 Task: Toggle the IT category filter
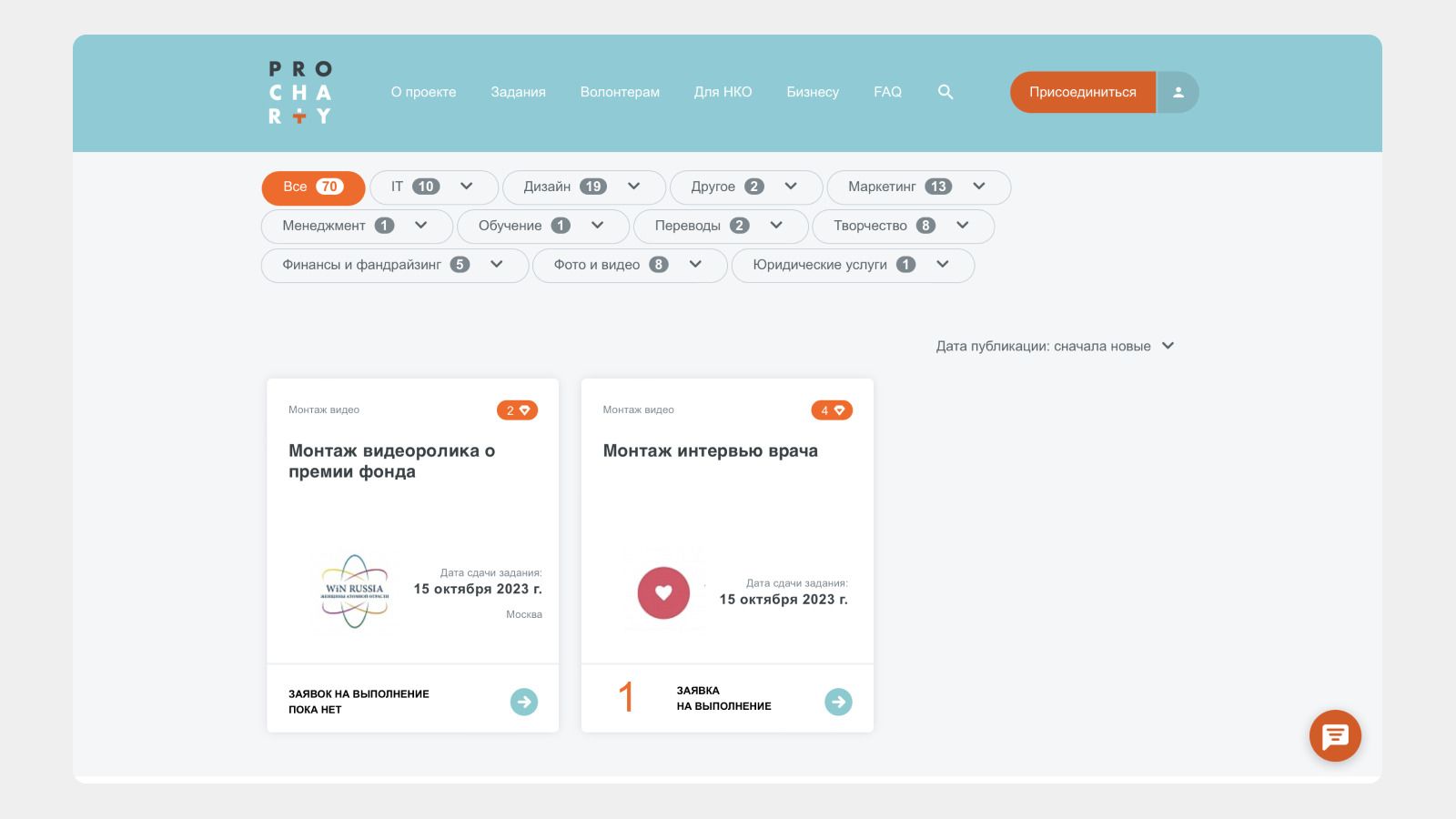pos(432,187)
